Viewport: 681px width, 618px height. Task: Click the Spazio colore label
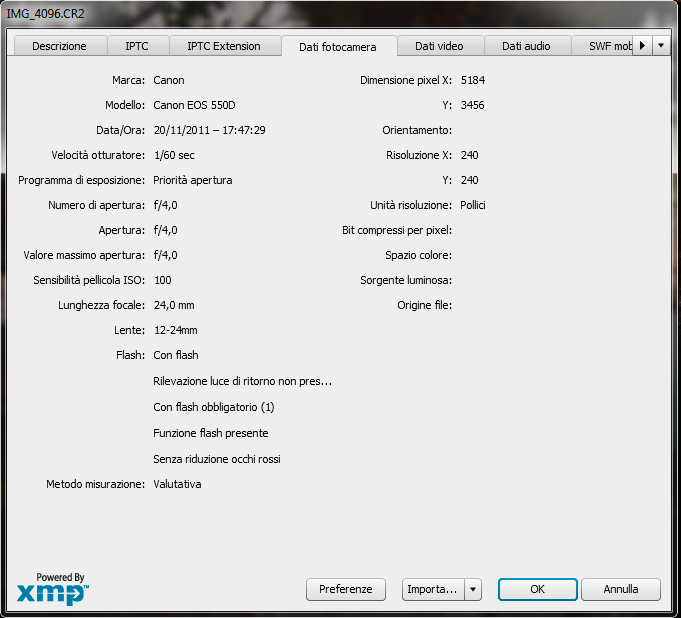[x=418, y=255]
